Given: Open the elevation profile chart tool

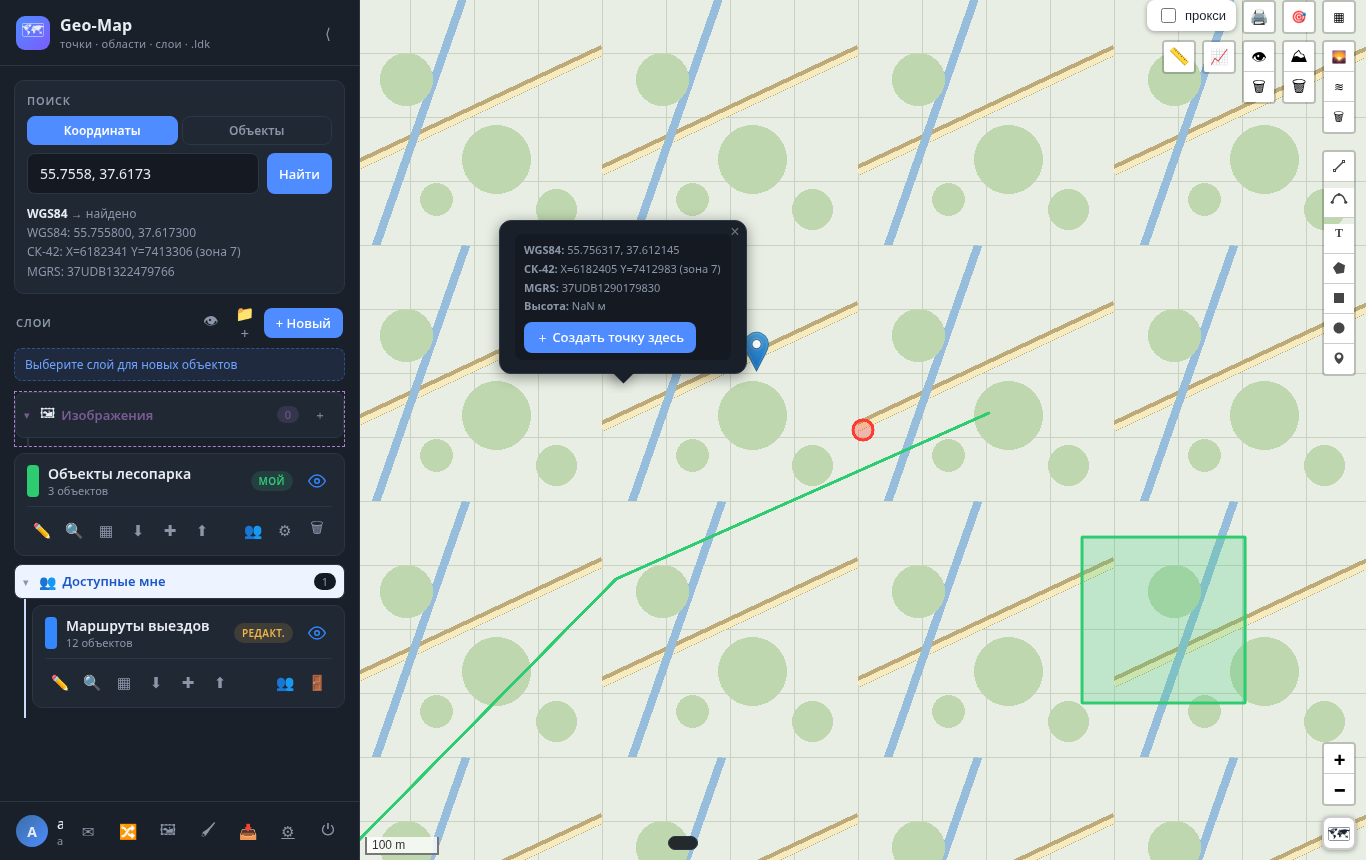Looking at the screenshot, I should [x=1219, y=57].
